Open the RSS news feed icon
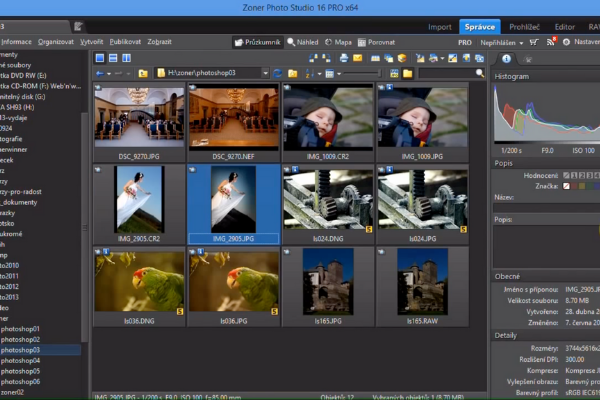600x400 pixels. [551, 42]
